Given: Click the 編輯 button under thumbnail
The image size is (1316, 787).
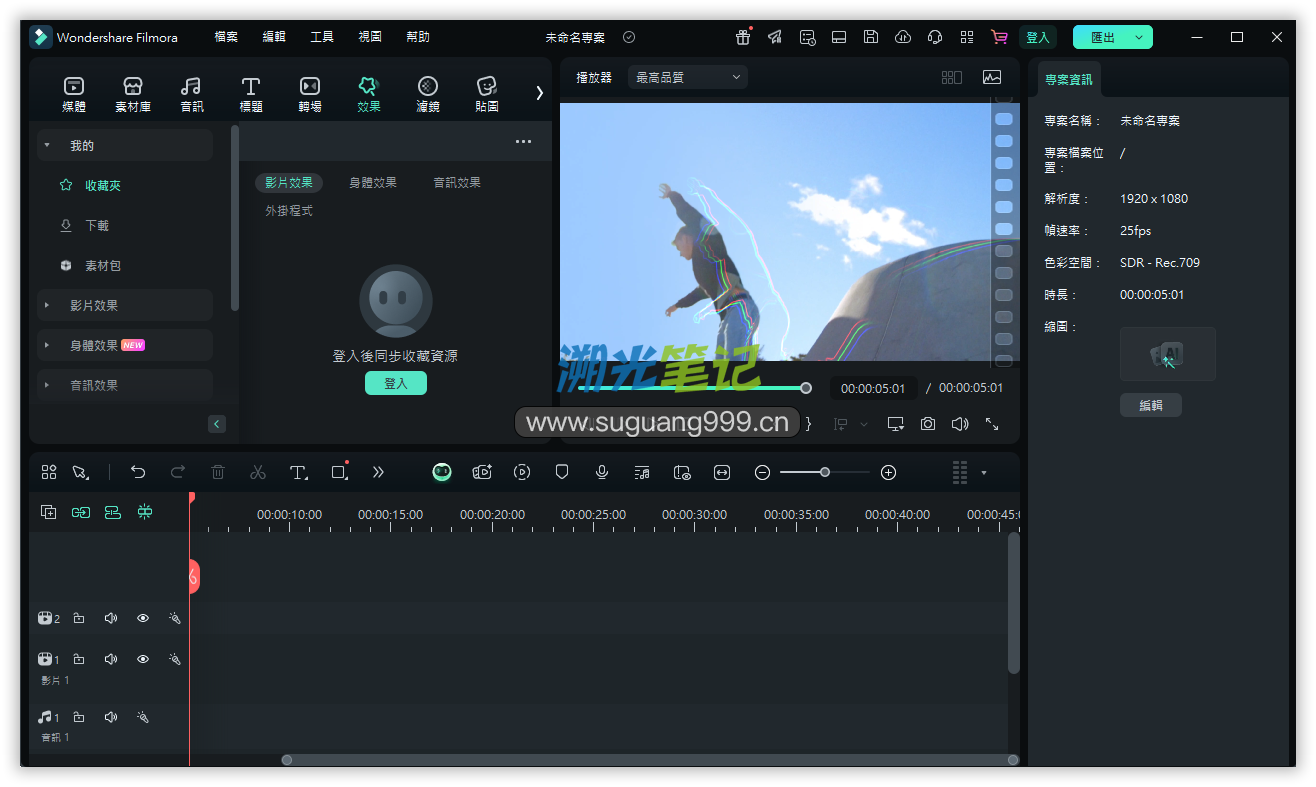Looking at the screenshot, I should [1151, 405].
